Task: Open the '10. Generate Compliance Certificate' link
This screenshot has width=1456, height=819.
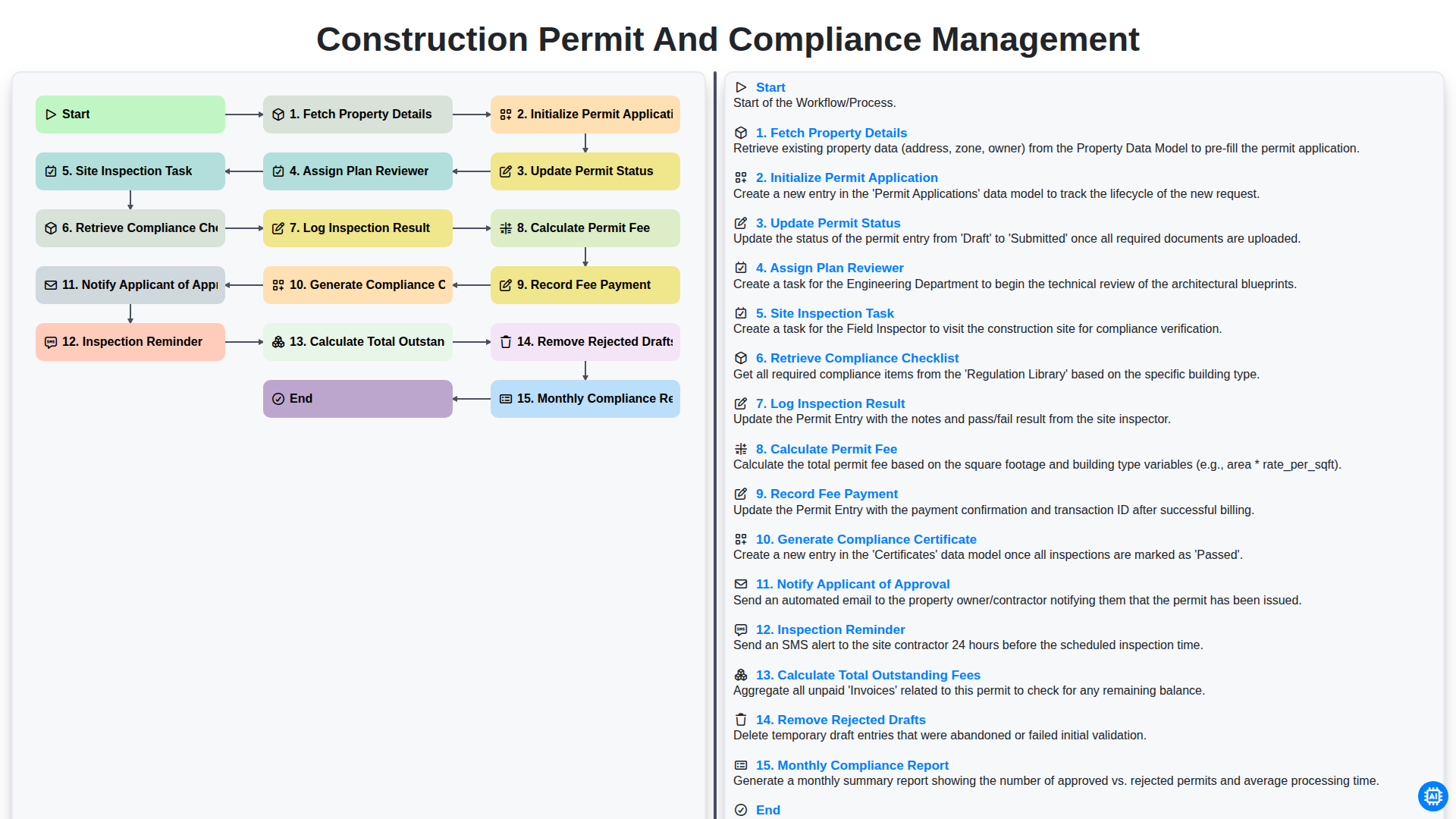Action: click(x=866, y=539)
